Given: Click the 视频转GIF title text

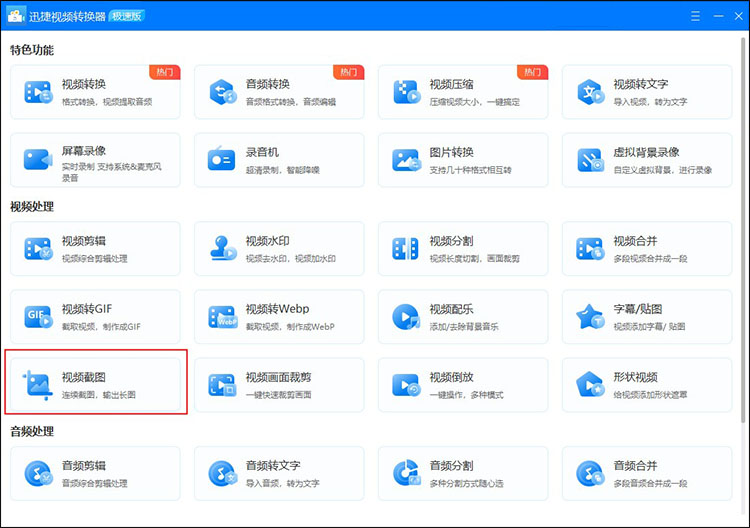Looking at the screenshot, I should tap(87, 309).
